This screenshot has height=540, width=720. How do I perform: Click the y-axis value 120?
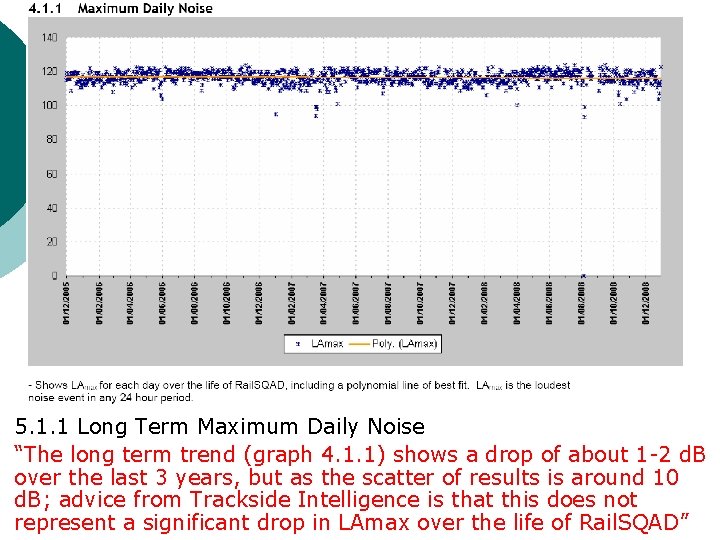click(x=50, y=71)
